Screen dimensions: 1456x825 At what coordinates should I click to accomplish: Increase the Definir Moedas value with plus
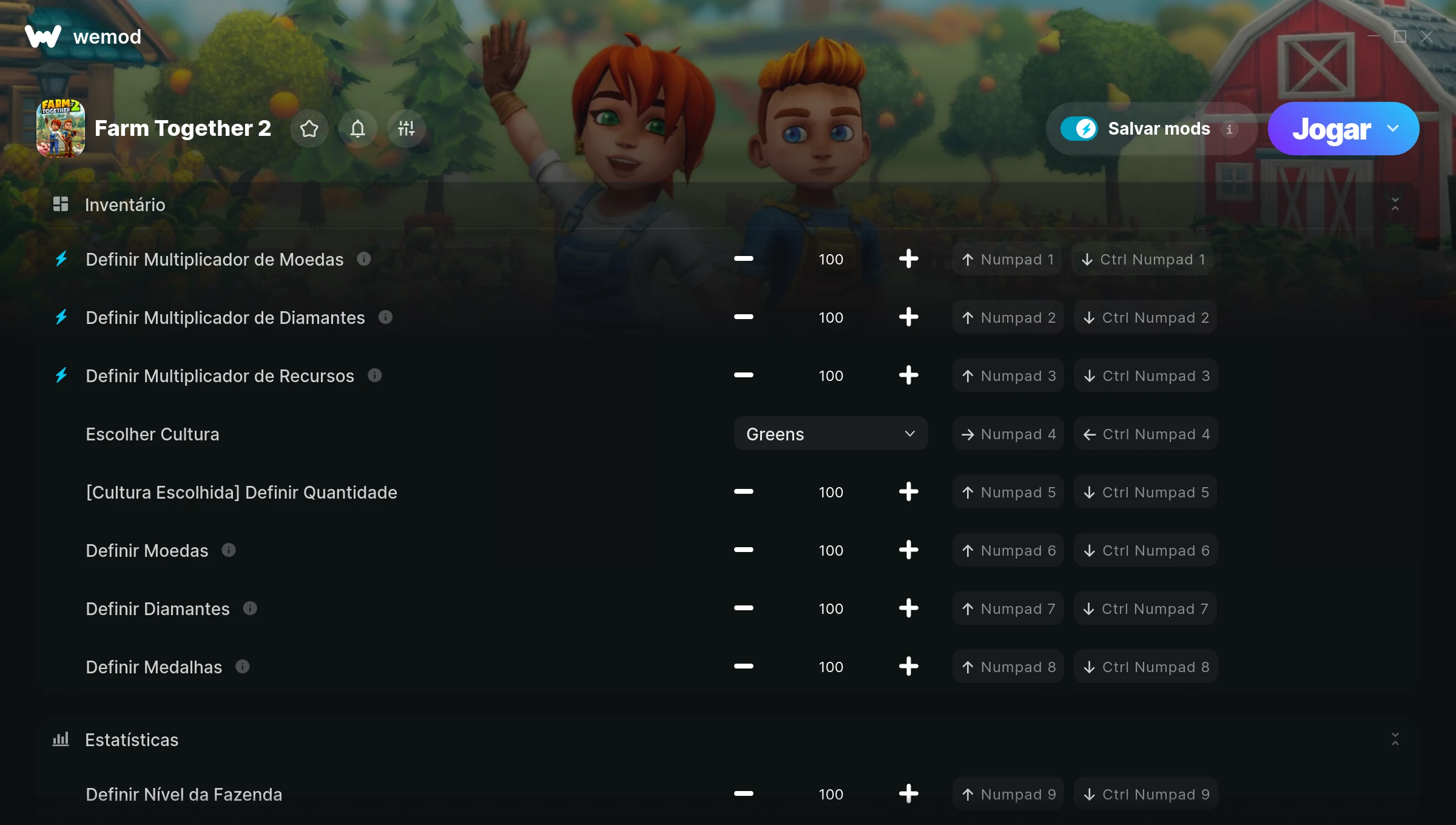pos(909,550)
